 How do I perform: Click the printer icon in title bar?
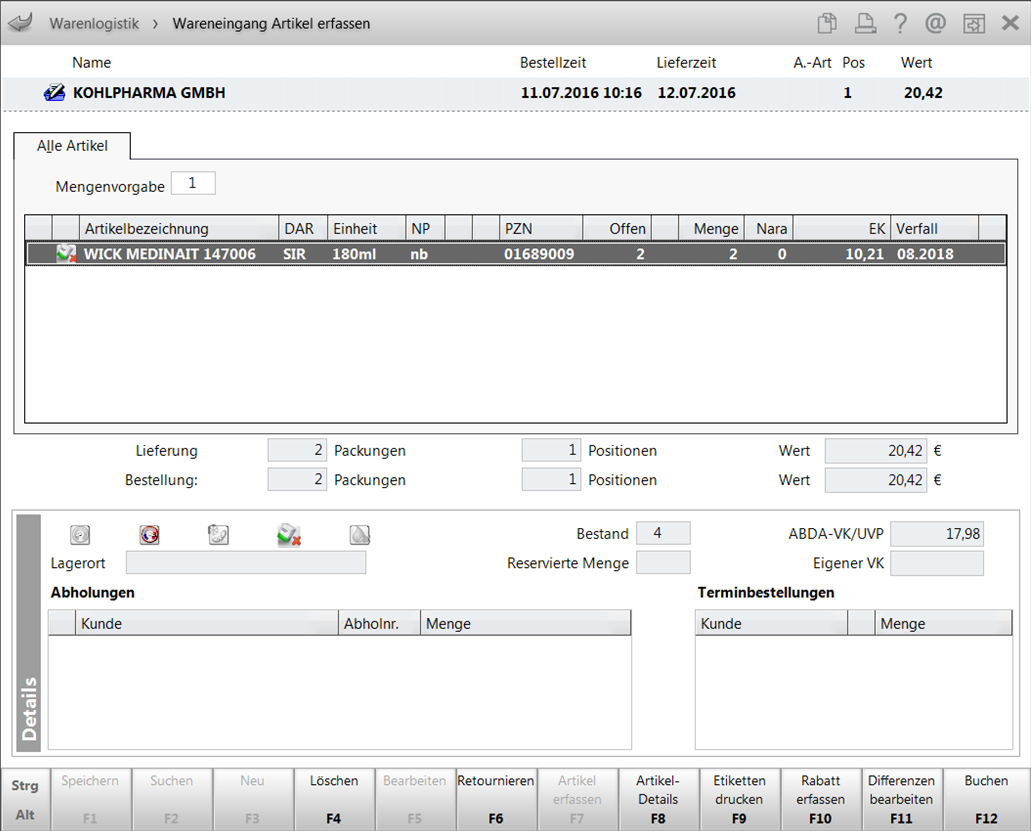coord(865,23)
